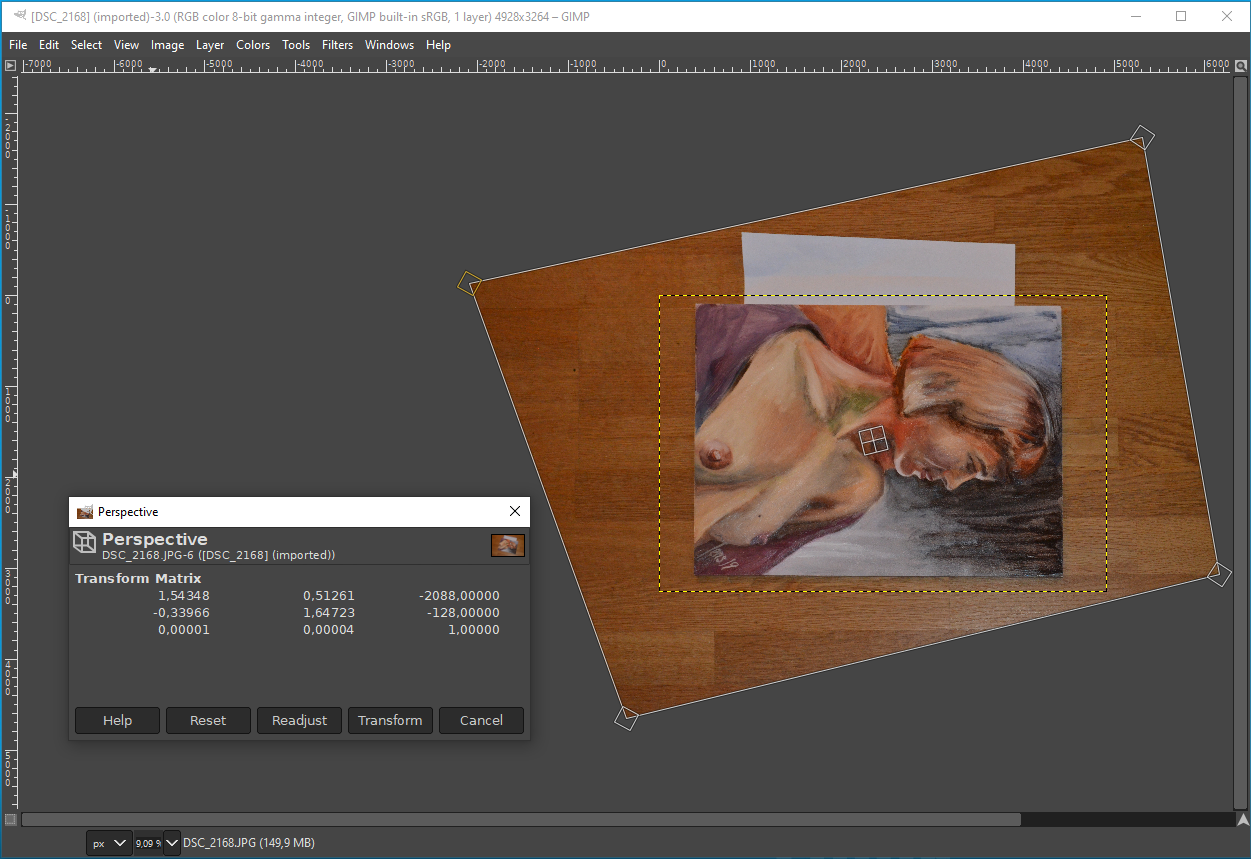Click the horizontal ruler at the top
This screenshot has height=859, width=1251.
click(x=625, y=65)
